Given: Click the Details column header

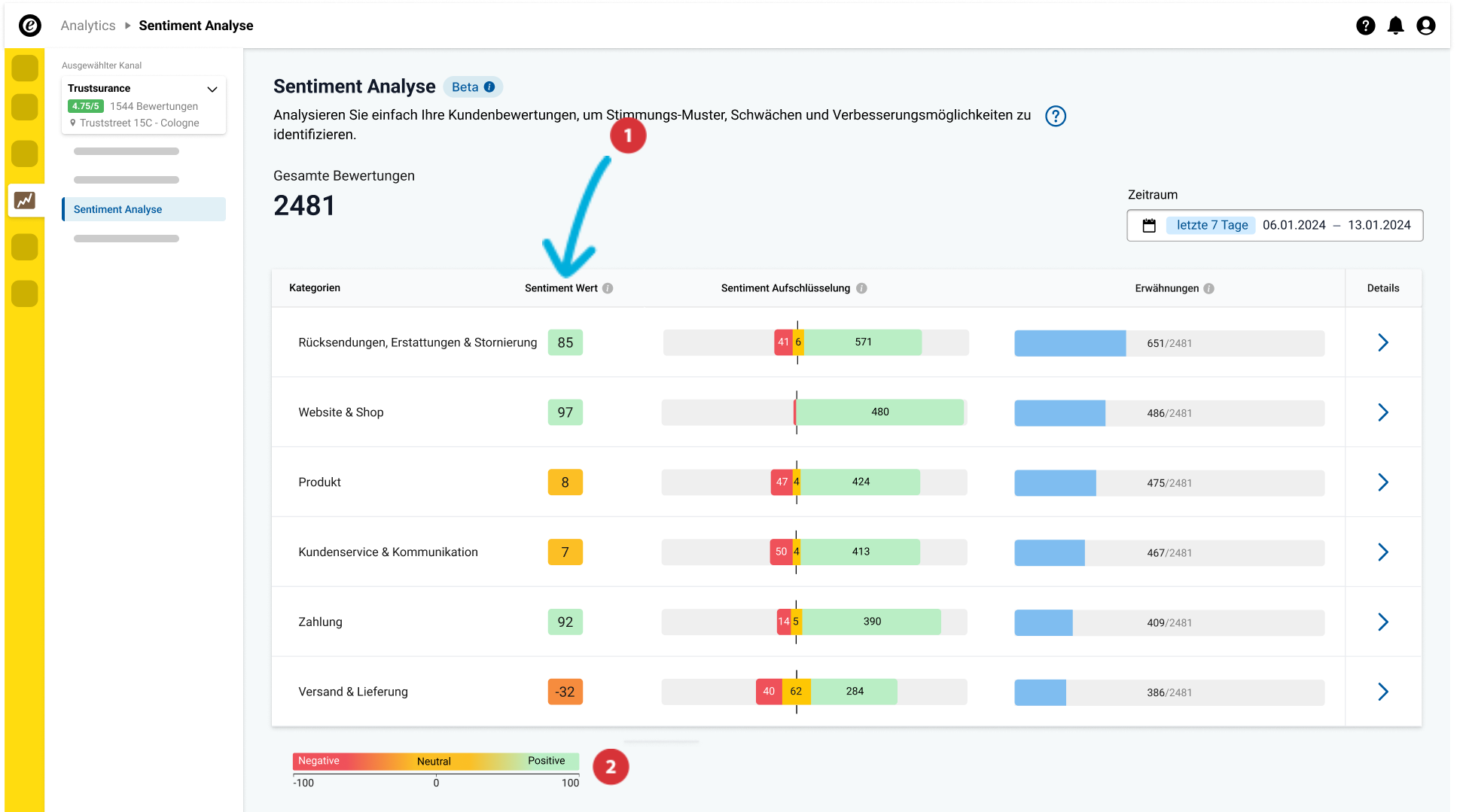Looking at the screenshot, I should click(x=1382, y=288).
